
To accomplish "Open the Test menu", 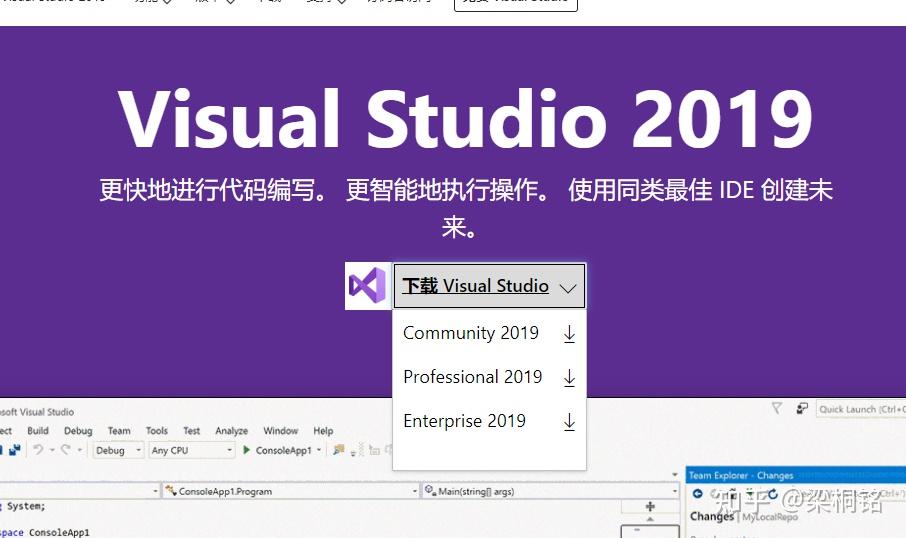I will [x=191, y=431].
